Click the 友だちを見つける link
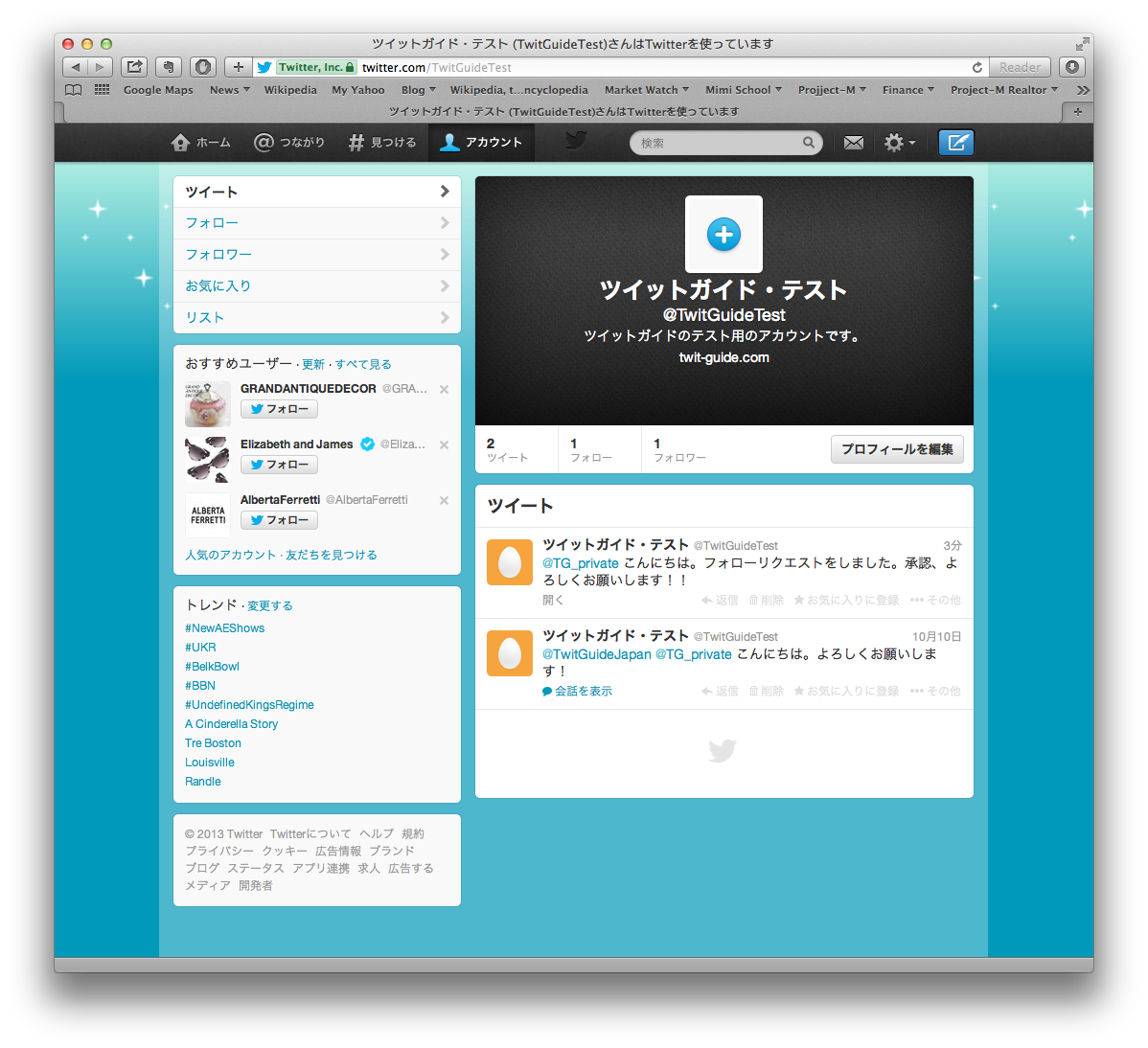The image size is (1148, 1048). coord(332,555)
